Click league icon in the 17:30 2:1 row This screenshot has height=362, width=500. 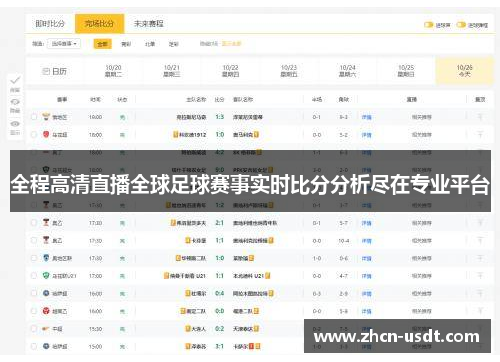click(x=46, y=223)
